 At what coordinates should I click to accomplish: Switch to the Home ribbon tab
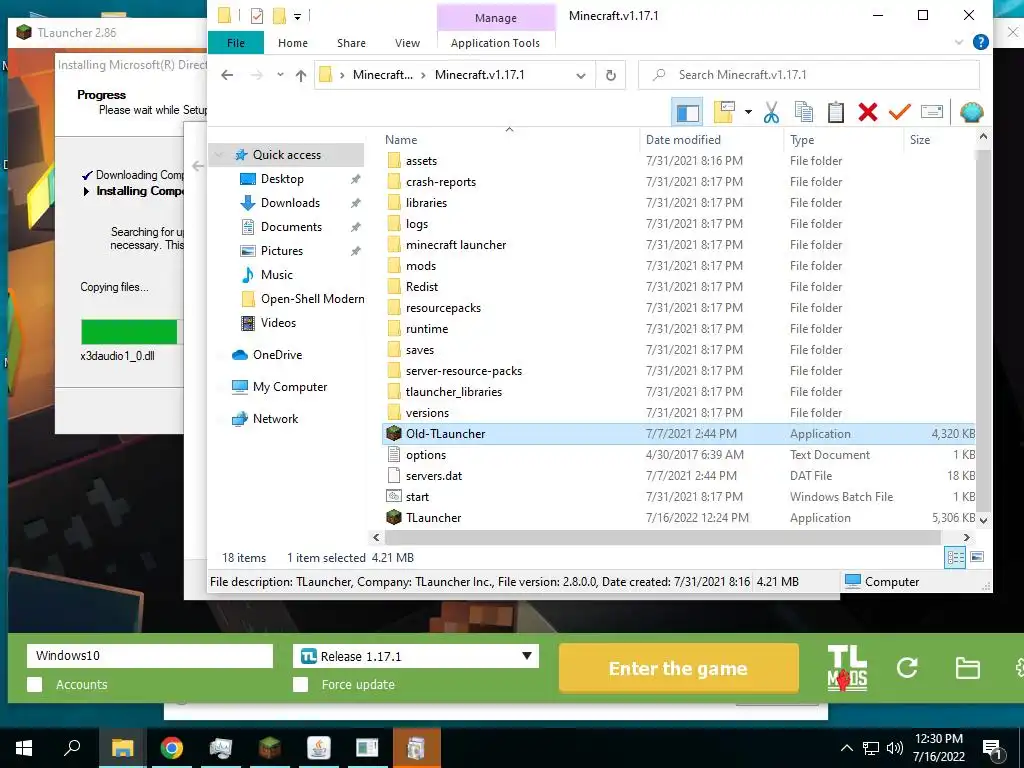tap(293, 43)
